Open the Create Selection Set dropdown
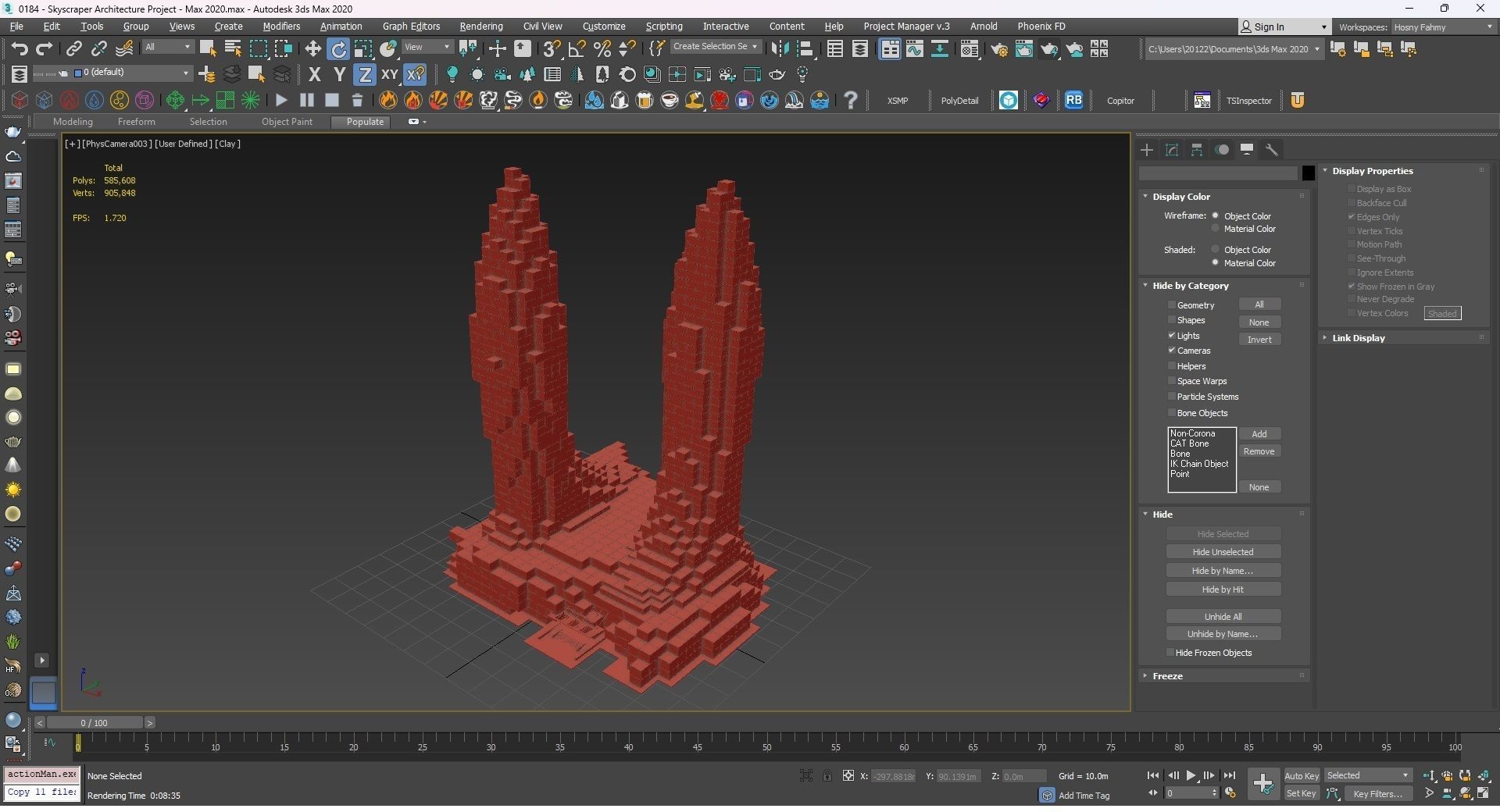 click(x=715, y=47)
